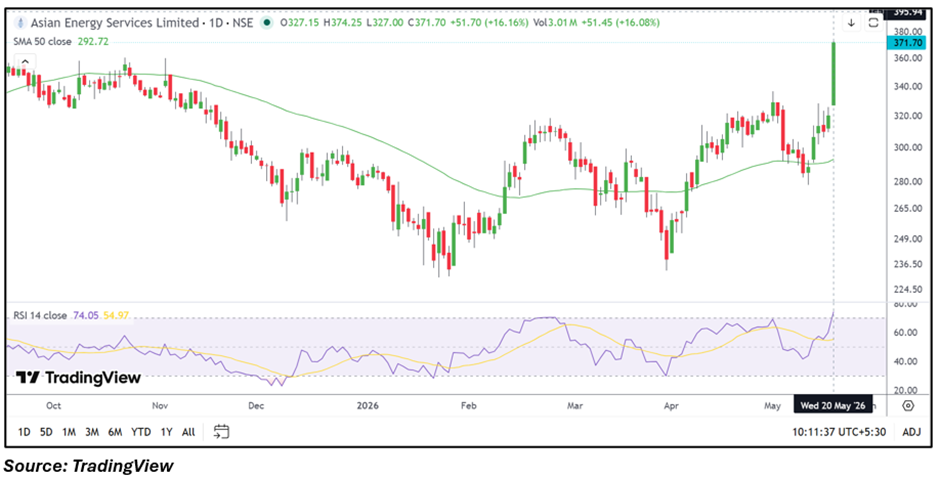Select the SMA 50 close indicator label
This screenshot has height=480, width=940.
tap(43, 42)
